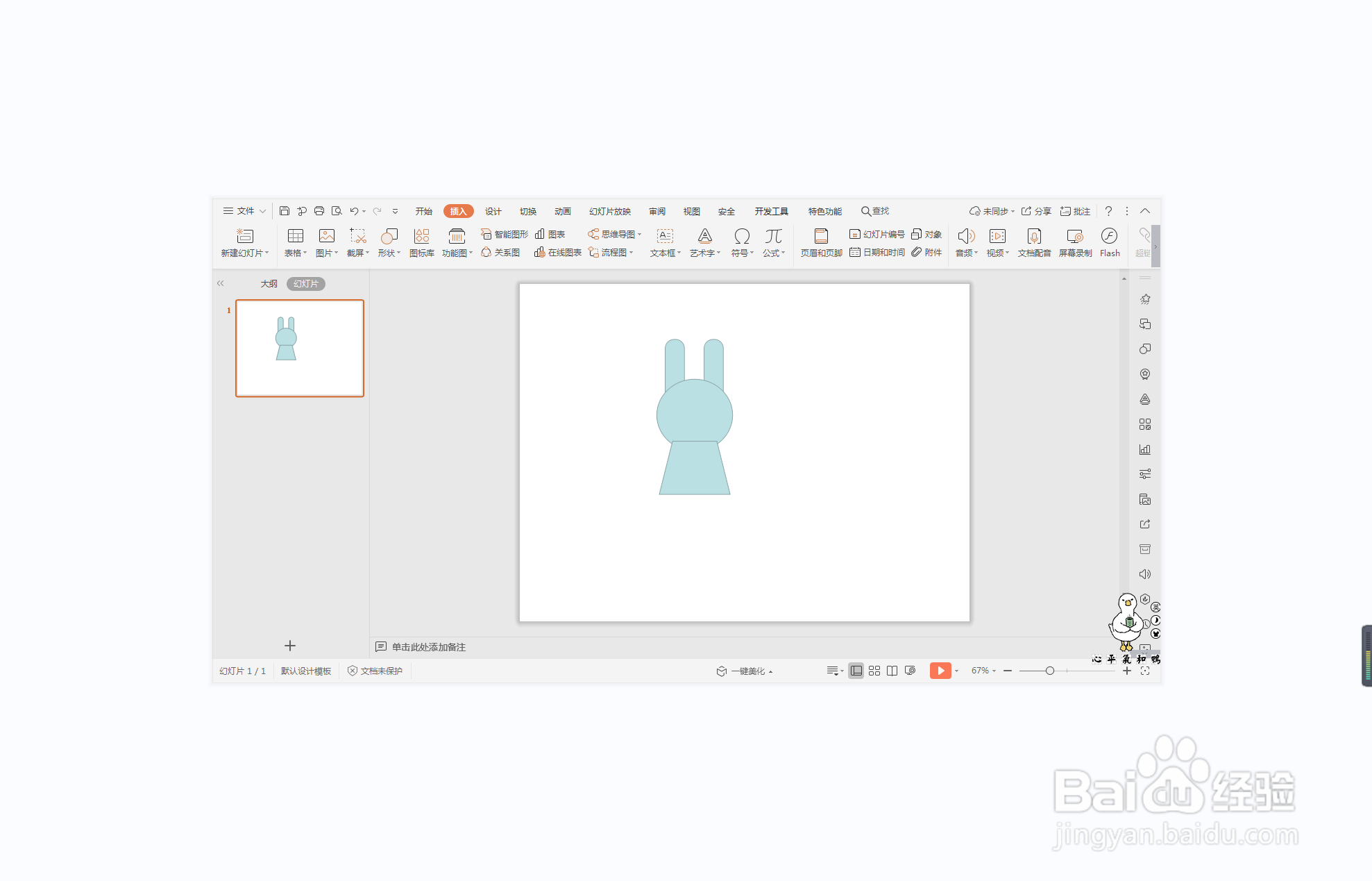1372x881 pixels.
Task: Switch to the 动画 ribbon tab
Action: [563, 211]
